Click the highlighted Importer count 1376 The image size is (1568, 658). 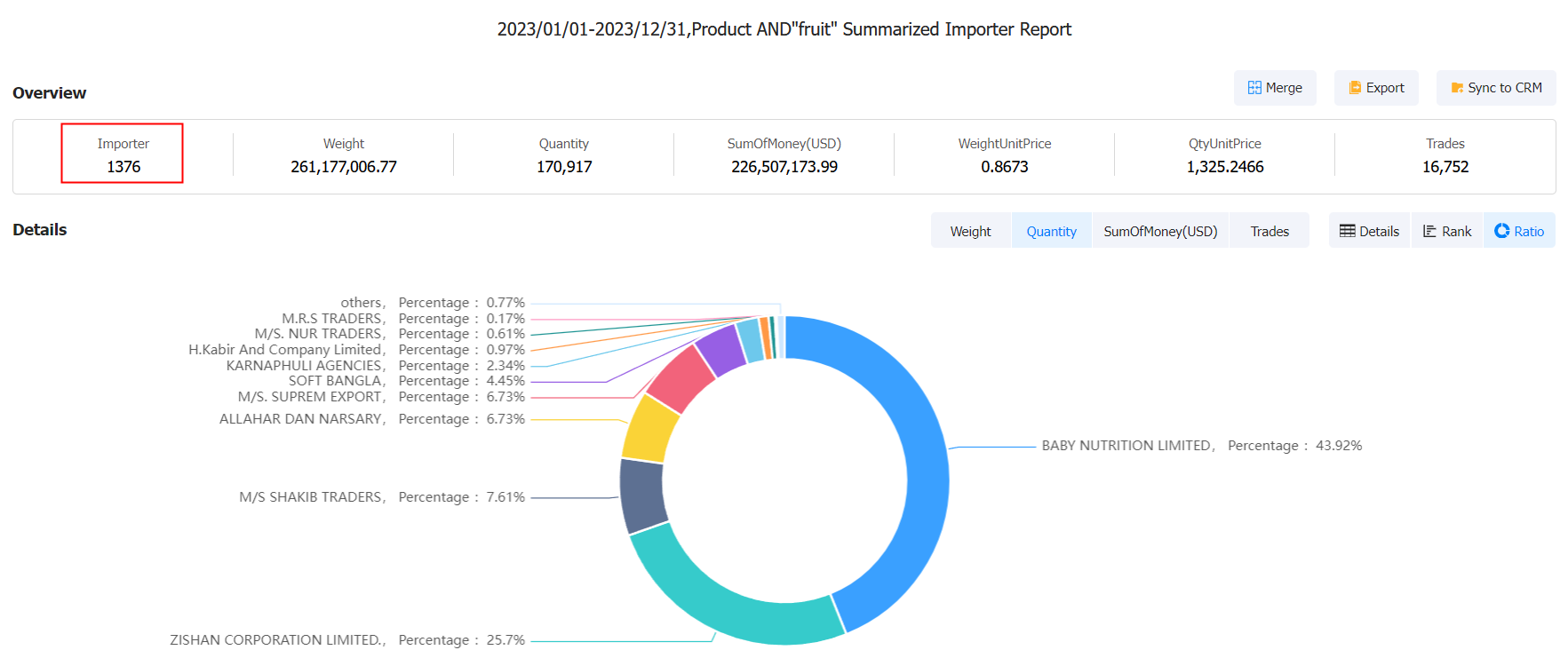(x=123, y=166)
